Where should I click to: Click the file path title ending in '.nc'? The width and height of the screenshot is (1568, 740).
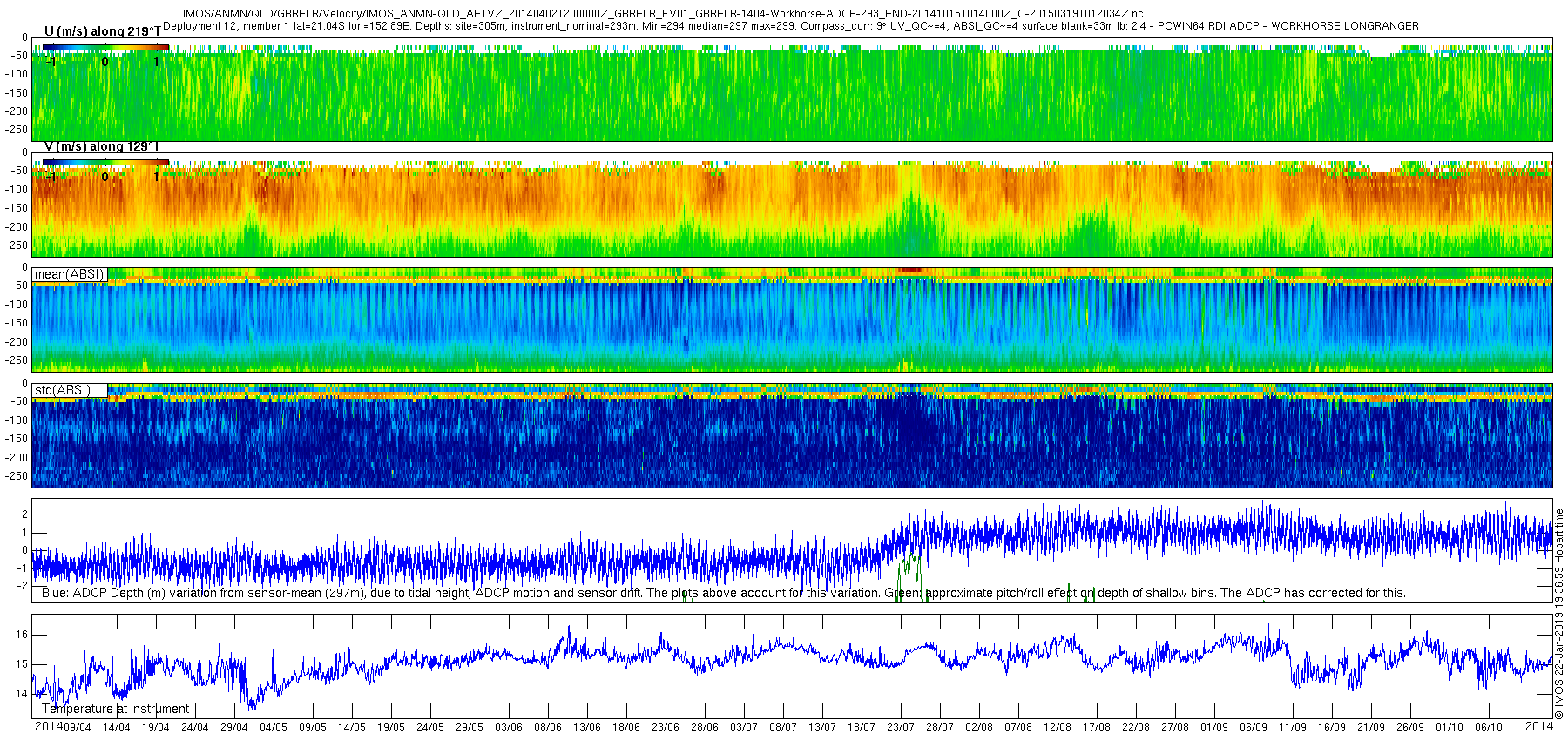[663, 15]
